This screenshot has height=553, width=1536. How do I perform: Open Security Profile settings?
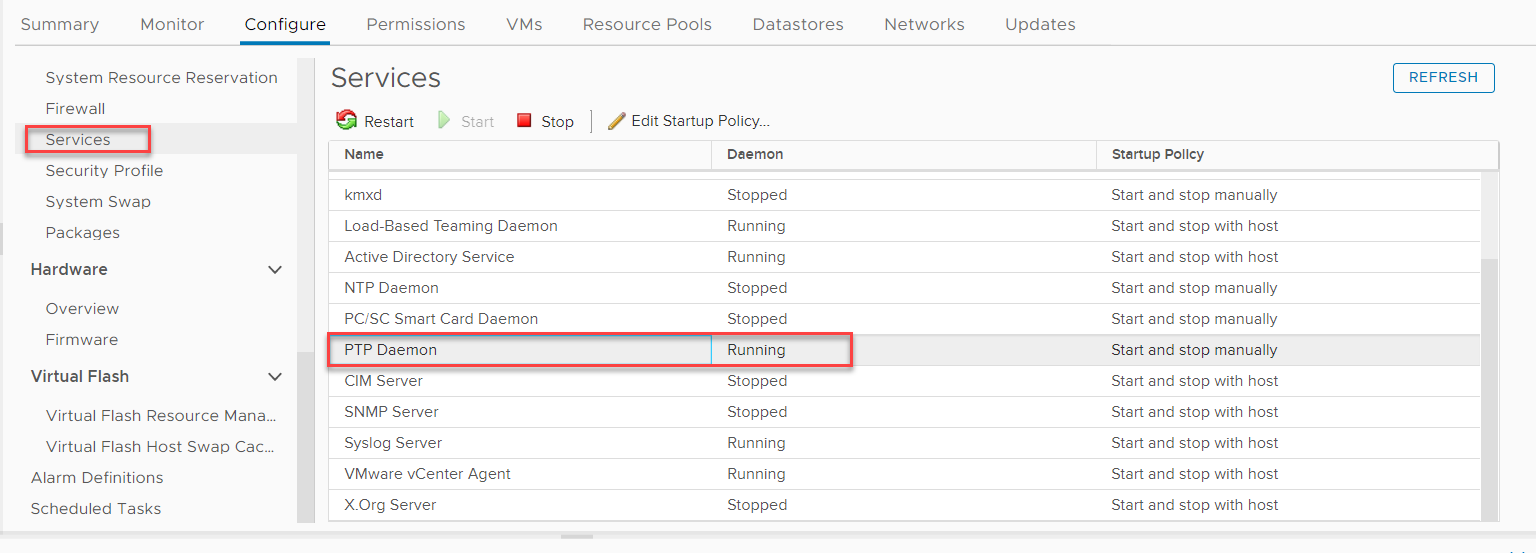coord(104,170)
